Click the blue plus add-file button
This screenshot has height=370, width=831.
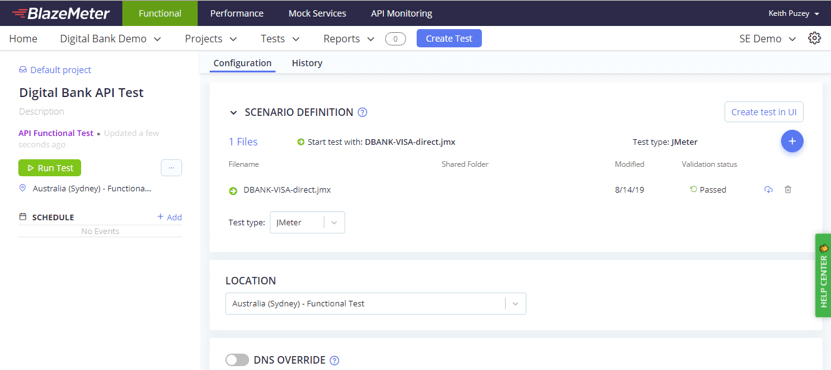click(x=792, y=141)
